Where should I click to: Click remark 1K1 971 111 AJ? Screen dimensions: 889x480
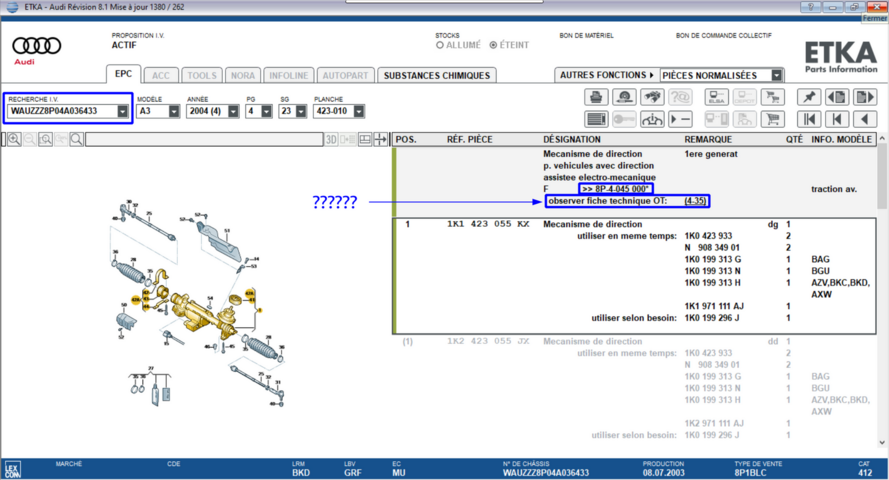click(x=714, y=306)
